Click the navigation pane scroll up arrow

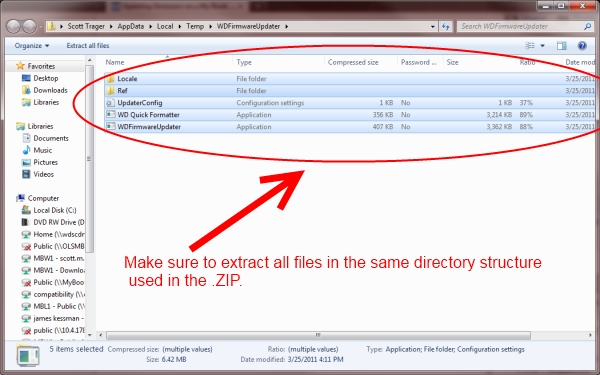pos(90,60)
